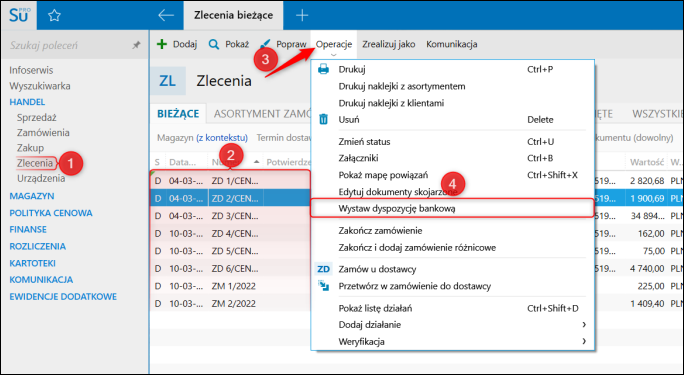The height and width of the screenshot is (375, 684).
Task: Switch to the ASORTYMENT ZAMÓ... tab
Action: [261, 114]
